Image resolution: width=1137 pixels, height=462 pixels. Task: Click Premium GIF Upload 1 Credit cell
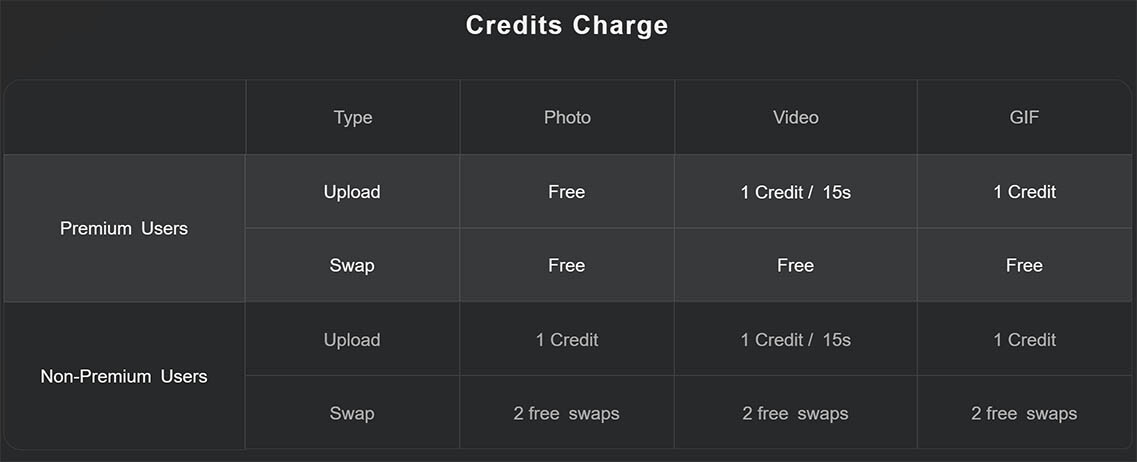[1024, 192]
